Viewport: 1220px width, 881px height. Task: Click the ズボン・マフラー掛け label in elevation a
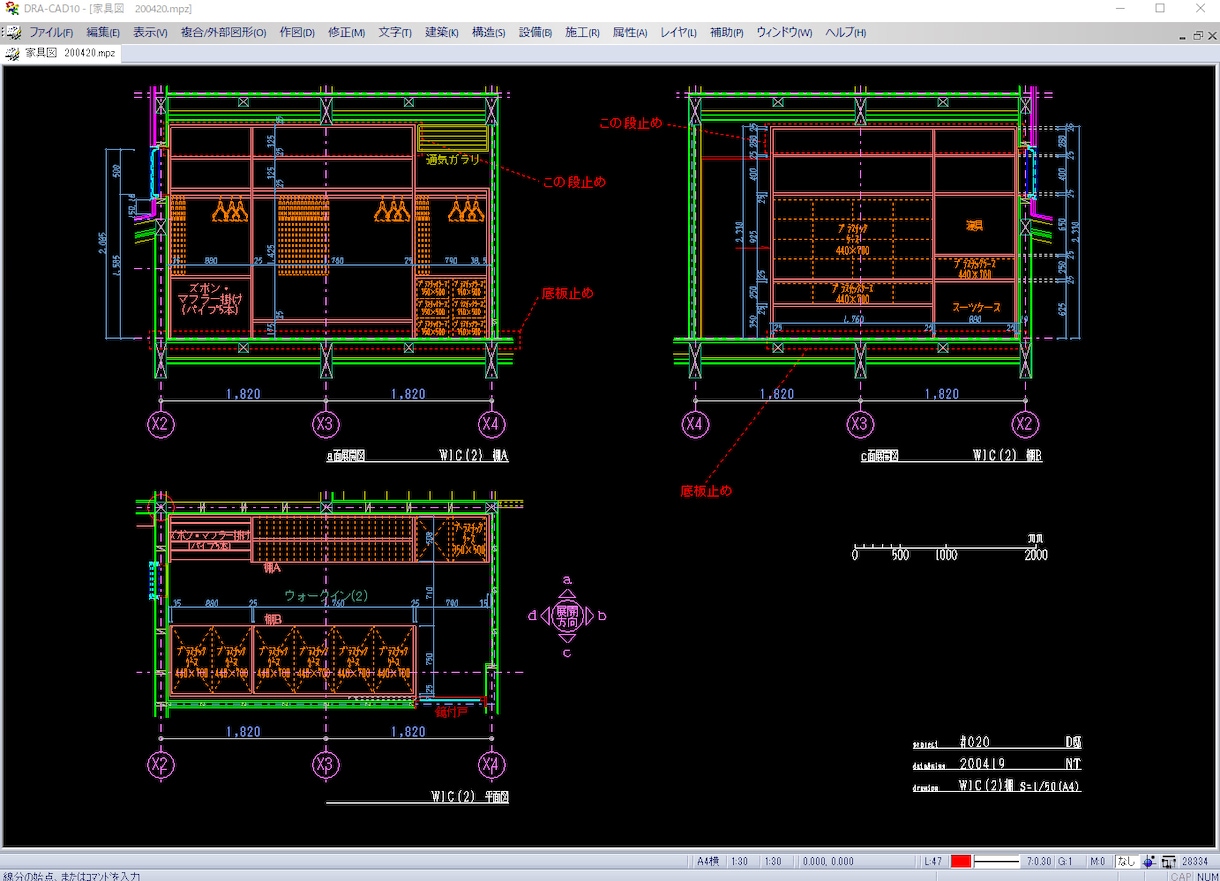tap(211, 298)
